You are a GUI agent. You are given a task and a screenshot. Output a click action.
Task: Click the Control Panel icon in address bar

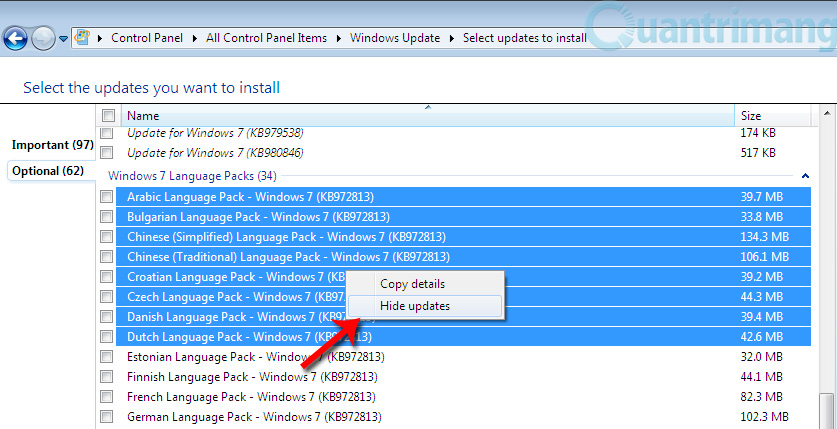[x=82, y=37]
